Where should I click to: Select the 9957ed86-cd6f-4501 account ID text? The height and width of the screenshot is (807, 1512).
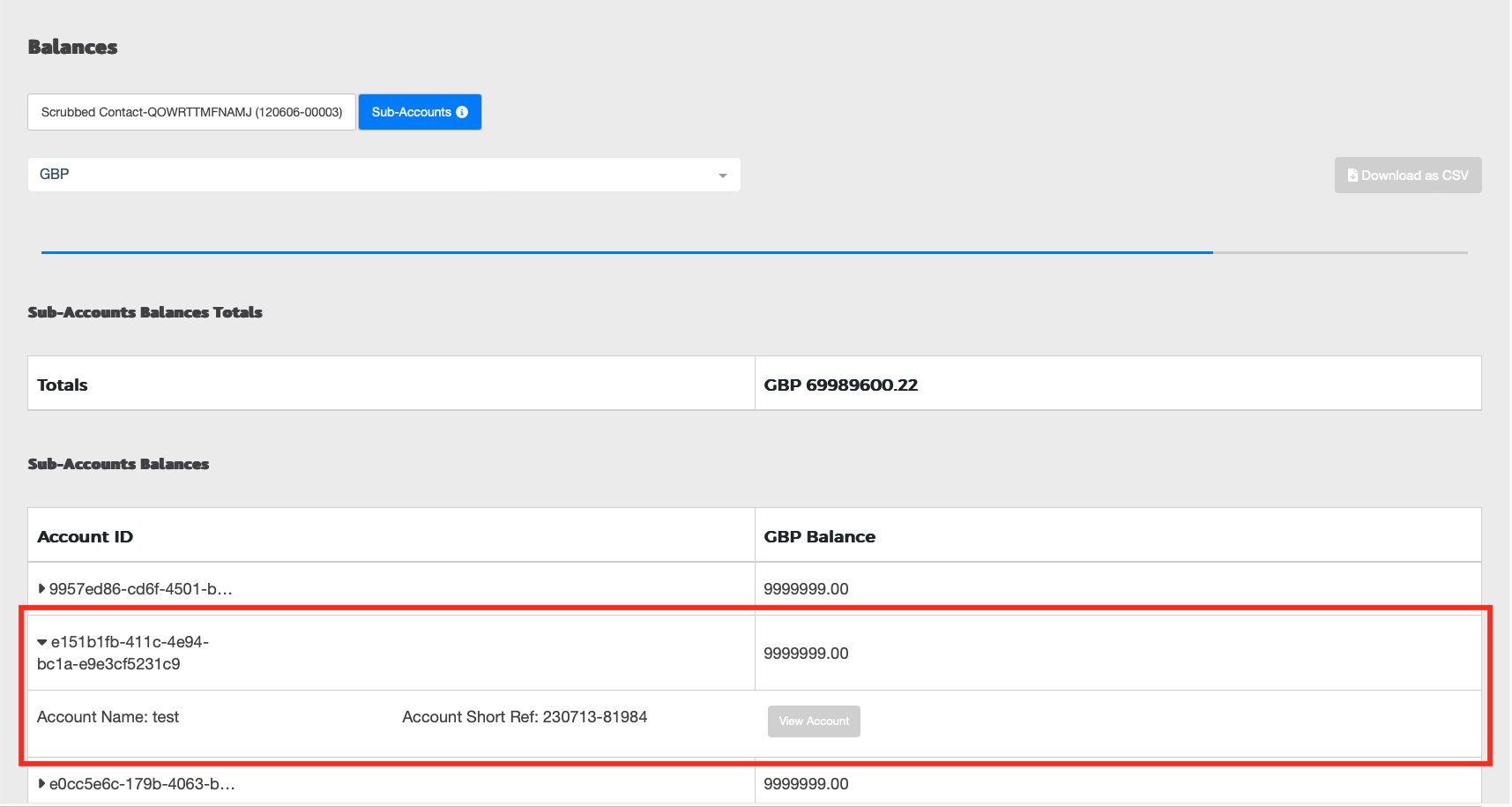(x=141, y=588)
